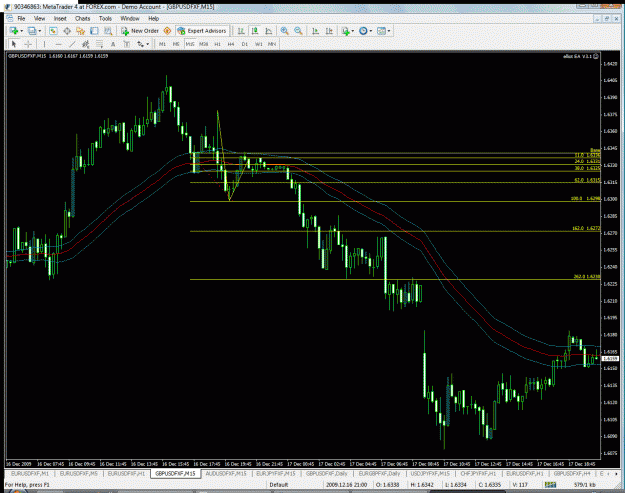Select the Trendline drawing tool
Screen dimensions: 625x493
72,44
